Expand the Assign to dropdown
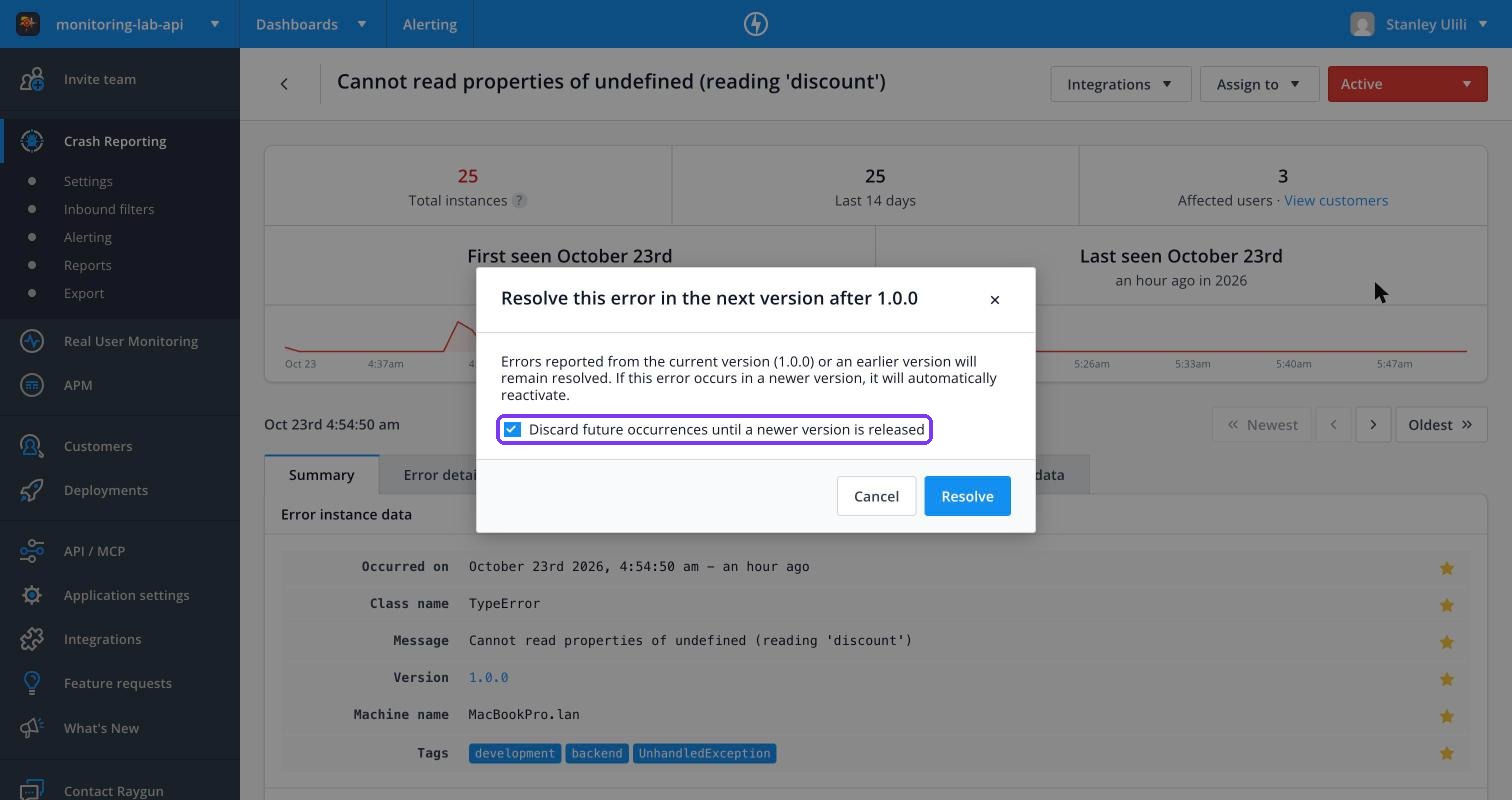 pyautogui.click(x=1258, y=84)
